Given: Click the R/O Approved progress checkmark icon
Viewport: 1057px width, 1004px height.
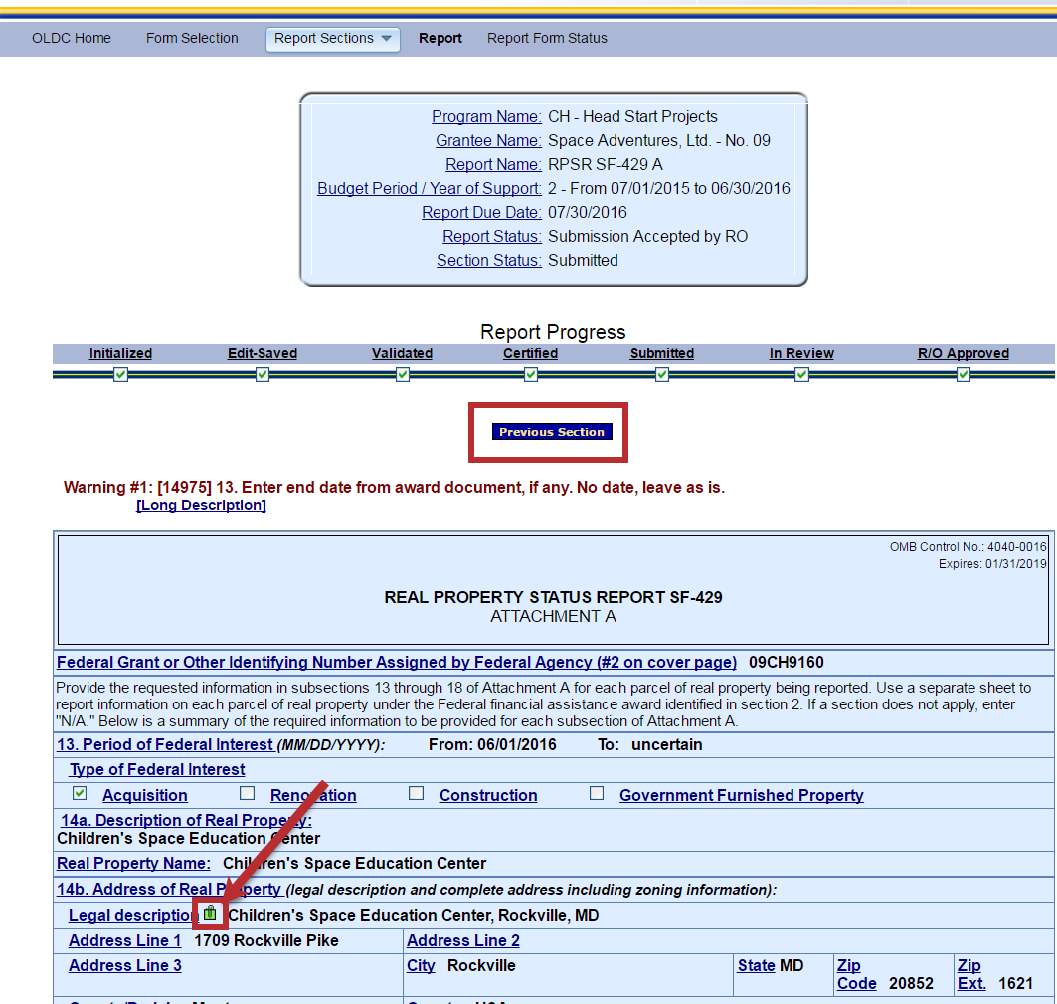Looking at the screenshot, I should 963,374.
